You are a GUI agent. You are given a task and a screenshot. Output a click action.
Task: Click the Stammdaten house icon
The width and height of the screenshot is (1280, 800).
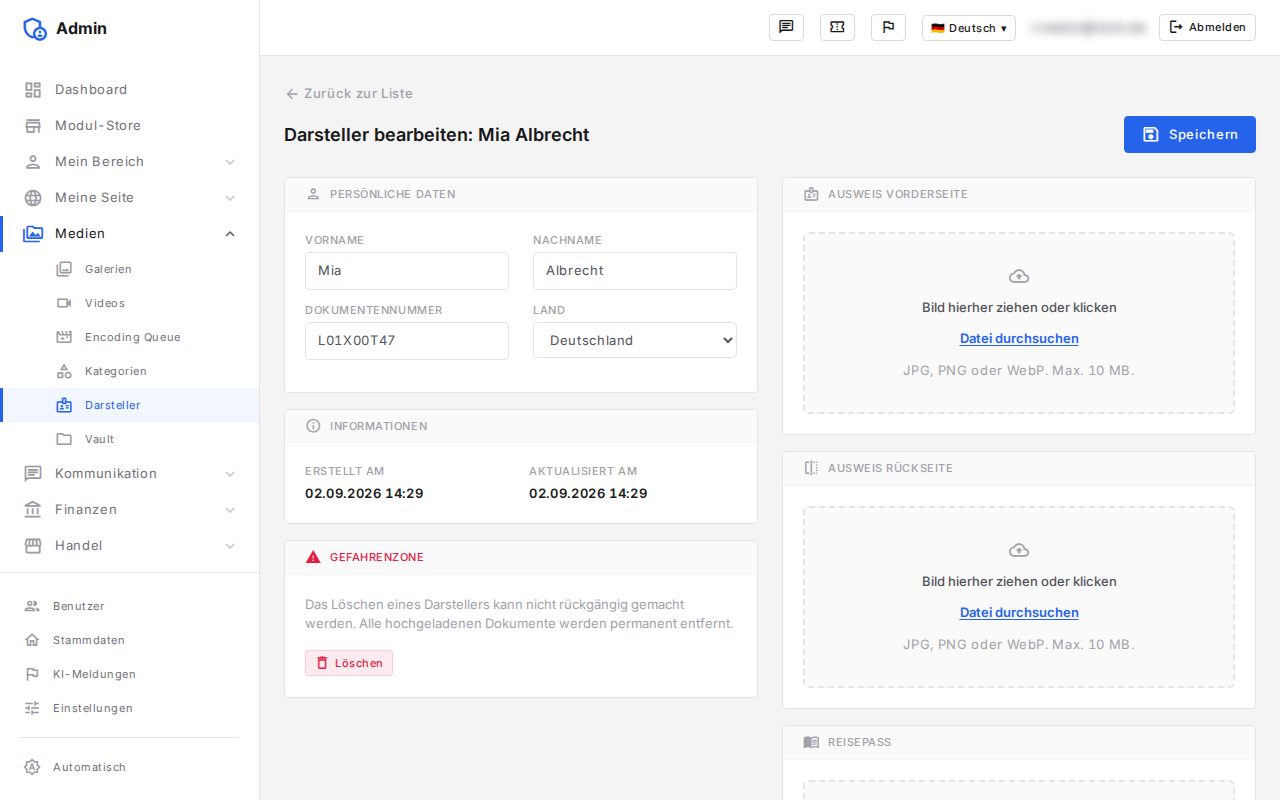tap(32, 640)
